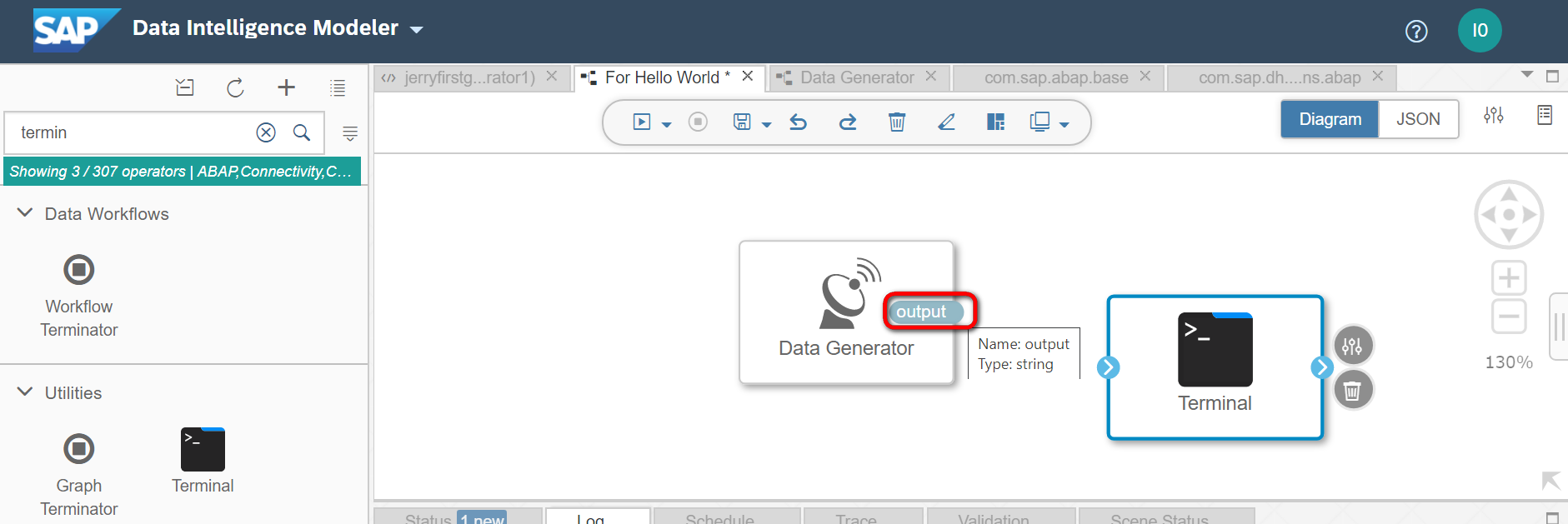Viewport: 1568px width, 524px height.
Task: Open the operator category filter icon
Action: 350,133
